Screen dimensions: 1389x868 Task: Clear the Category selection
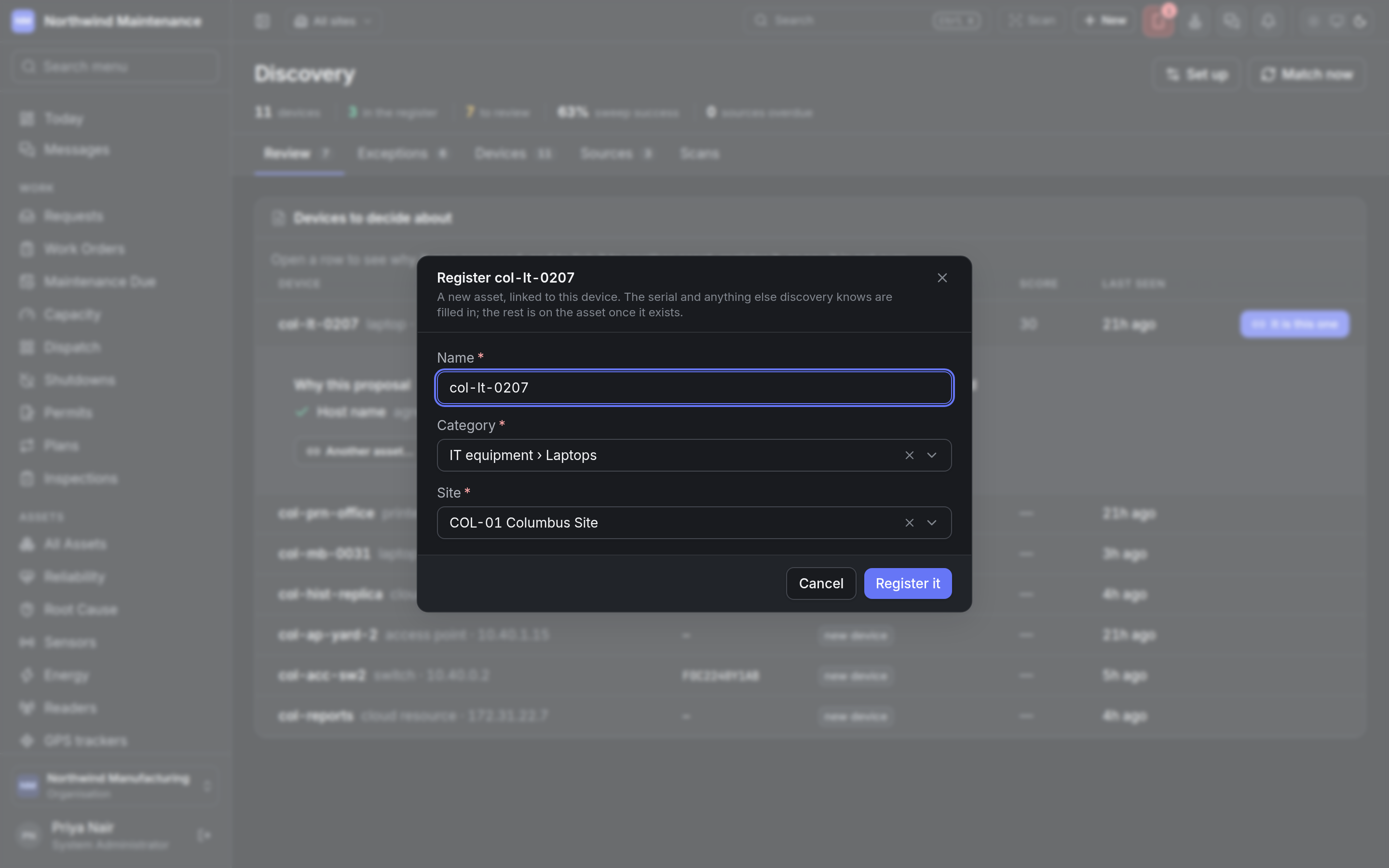pyautogui.click(x=909, y=455)
